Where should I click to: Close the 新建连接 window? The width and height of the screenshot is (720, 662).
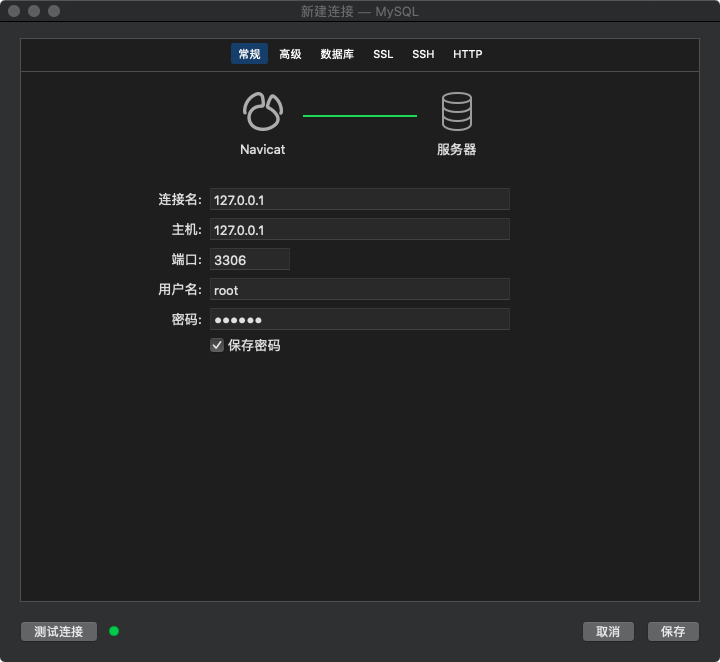[14, 11]
